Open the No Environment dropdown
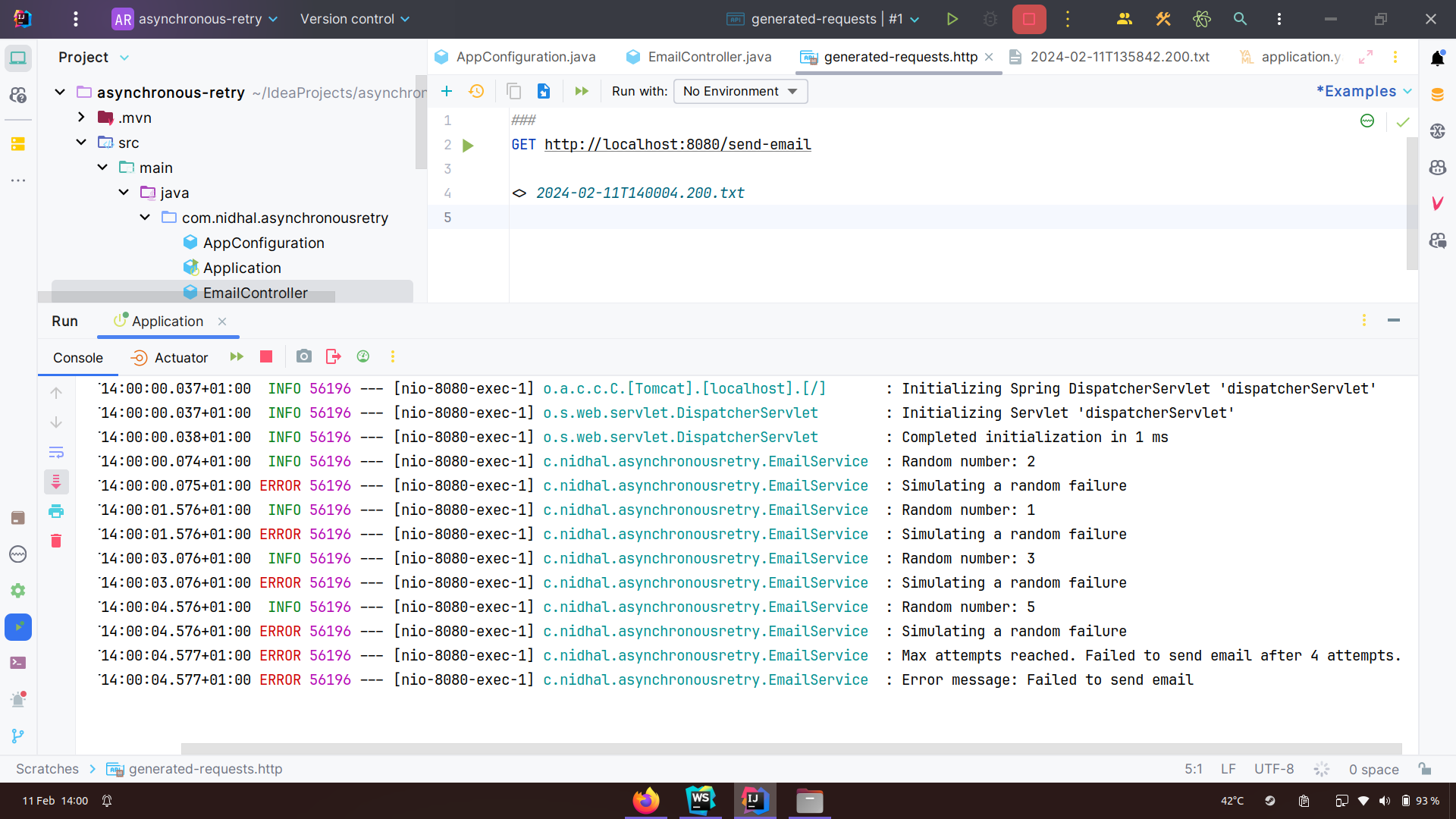 [x=739, y=91]
